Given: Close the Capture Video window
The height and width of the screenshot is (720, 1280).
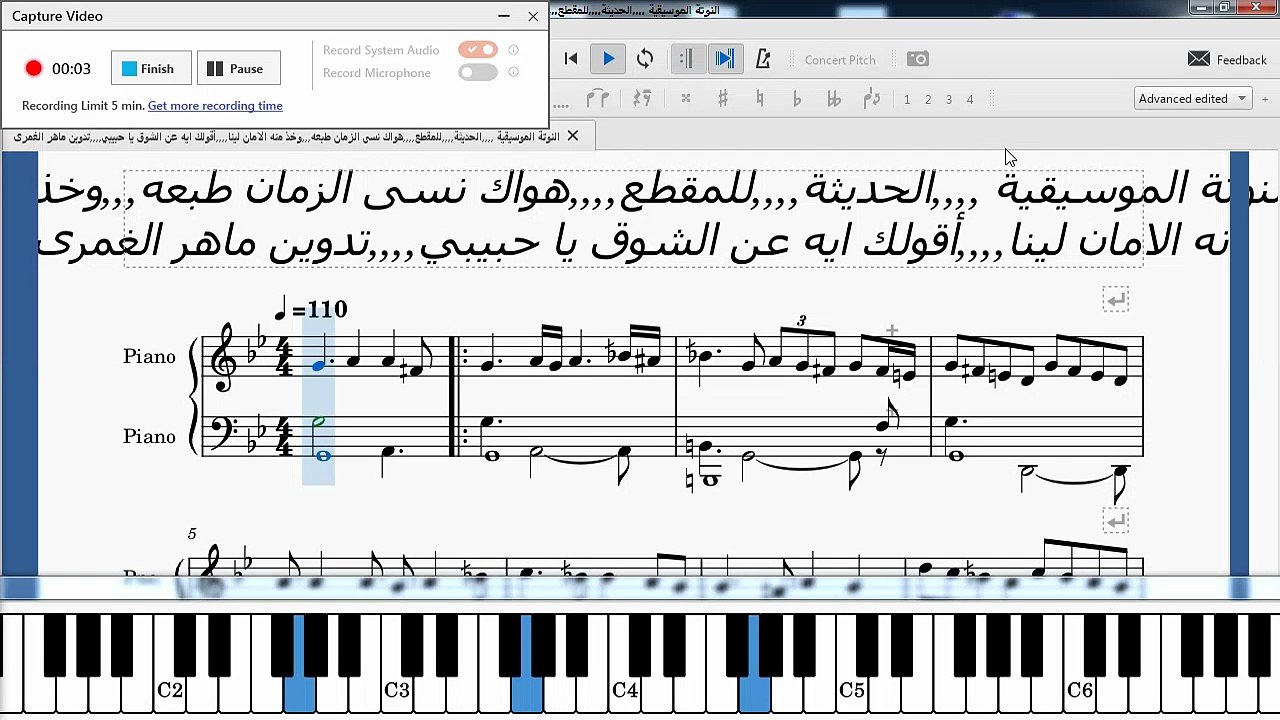Looking at the screenshot, I should (533, 16).
